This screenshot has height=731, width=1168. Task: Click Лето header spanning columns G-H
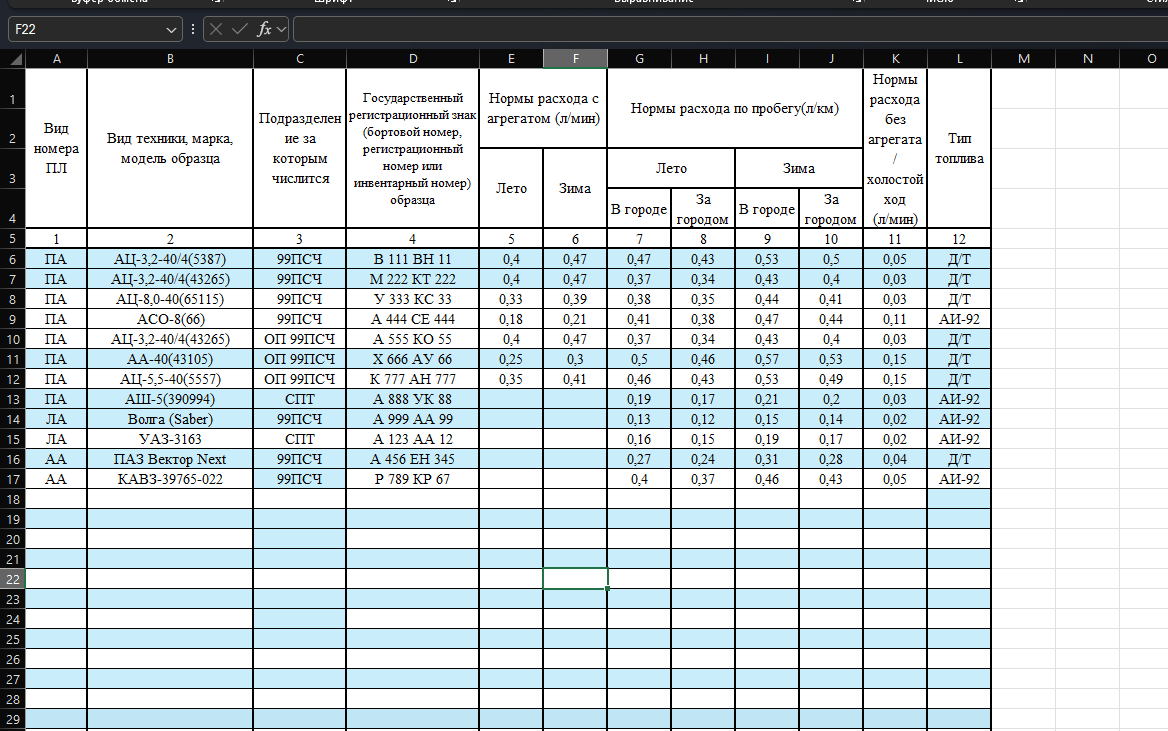coord(671,168)
